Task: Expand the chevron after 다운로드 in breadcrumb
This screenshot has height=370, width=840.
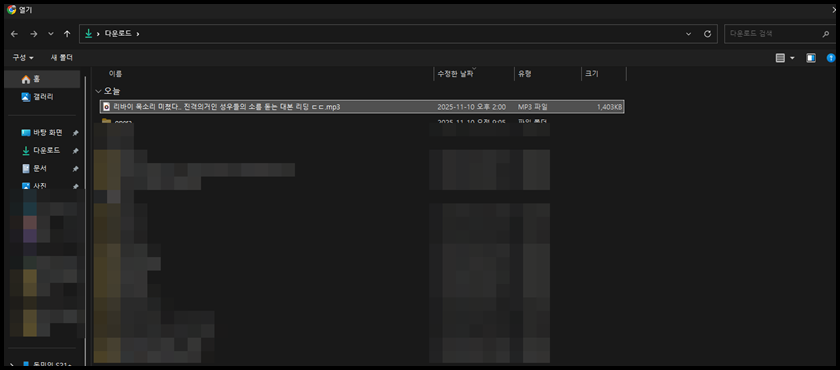Action: click(138, 34)
